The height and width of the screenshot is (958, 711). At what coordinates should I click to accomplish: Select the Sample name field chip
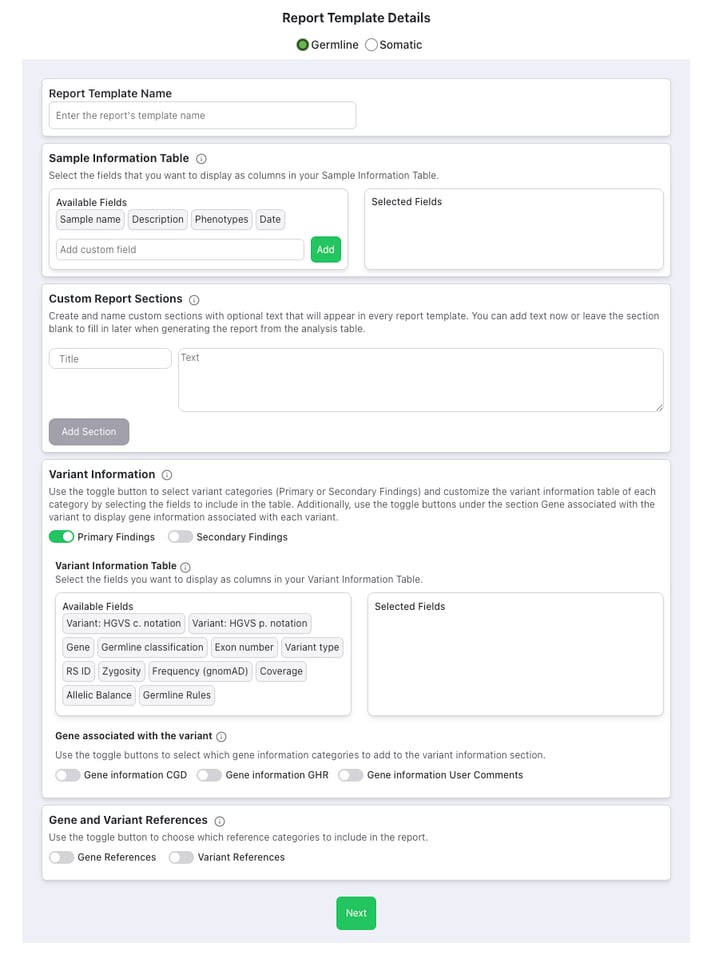point(90,219)
